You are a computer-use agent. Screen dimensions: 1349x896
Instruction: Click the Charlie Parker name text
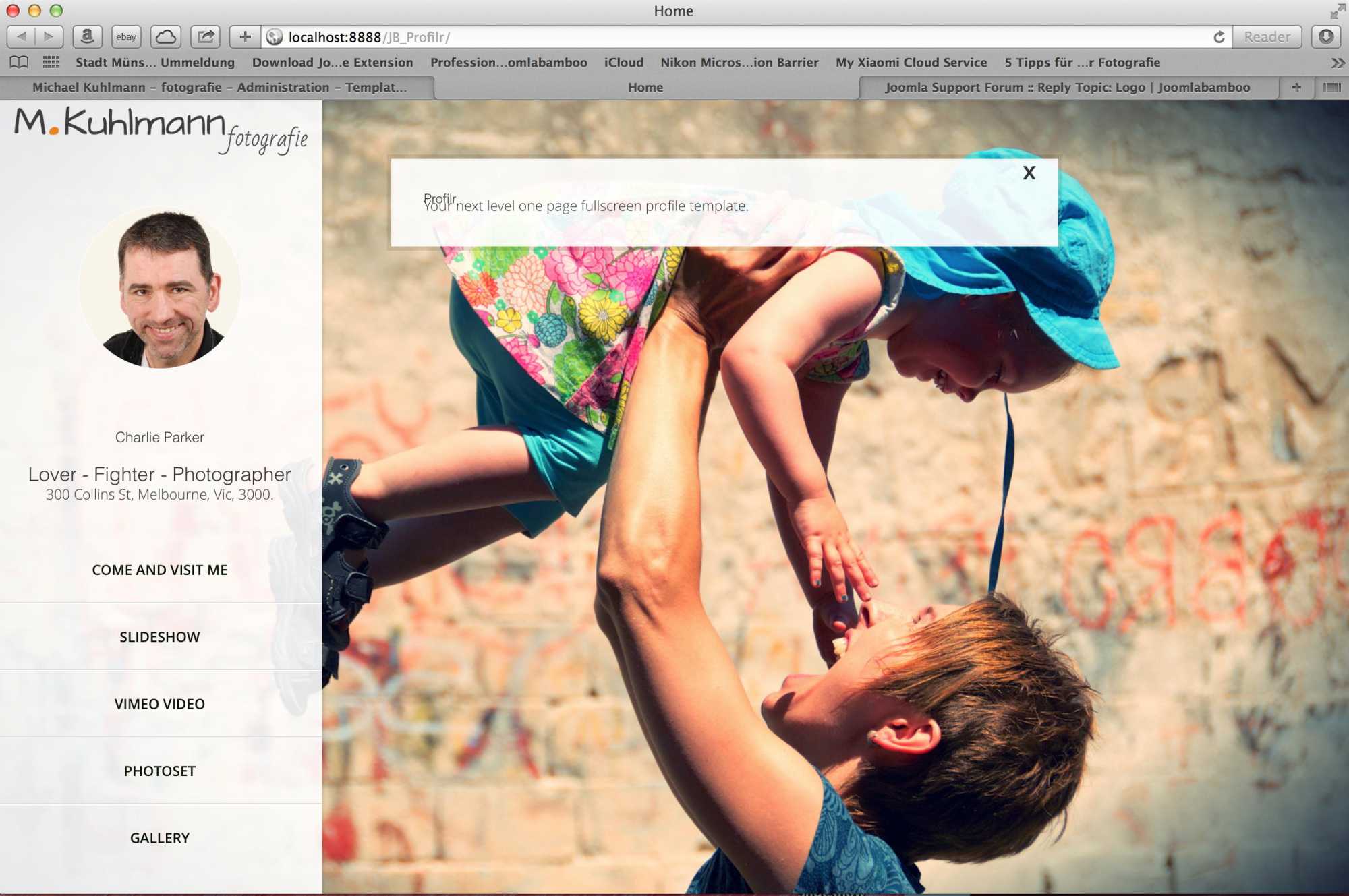coord(160,437)
